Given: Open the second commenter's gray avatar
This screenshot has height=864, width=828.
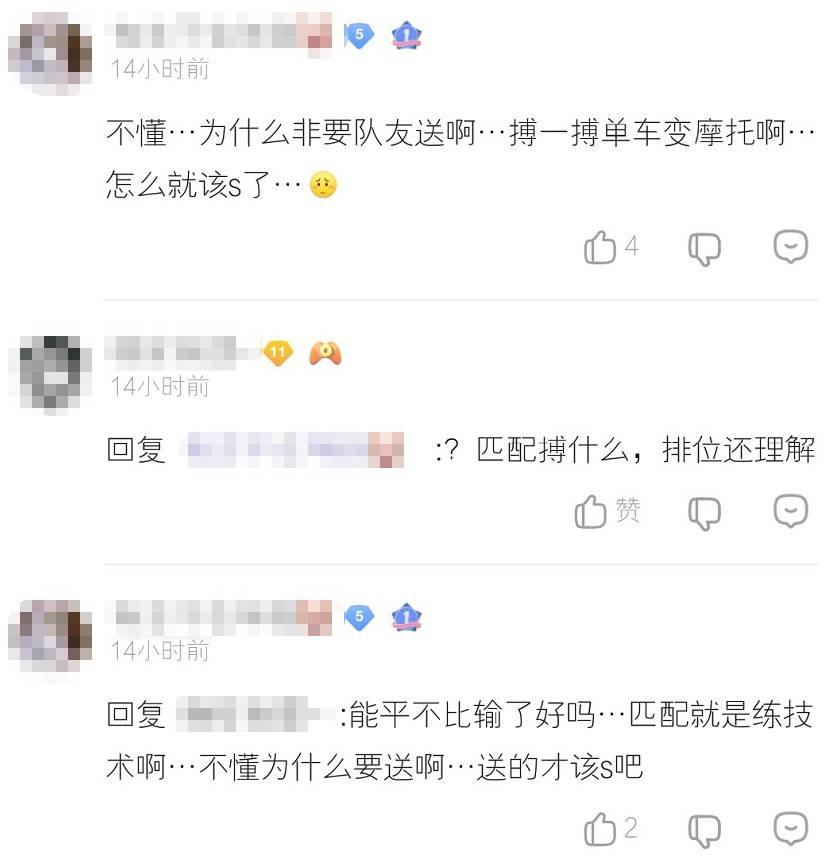Looking at the screenshot, I should tap(50, 373).
